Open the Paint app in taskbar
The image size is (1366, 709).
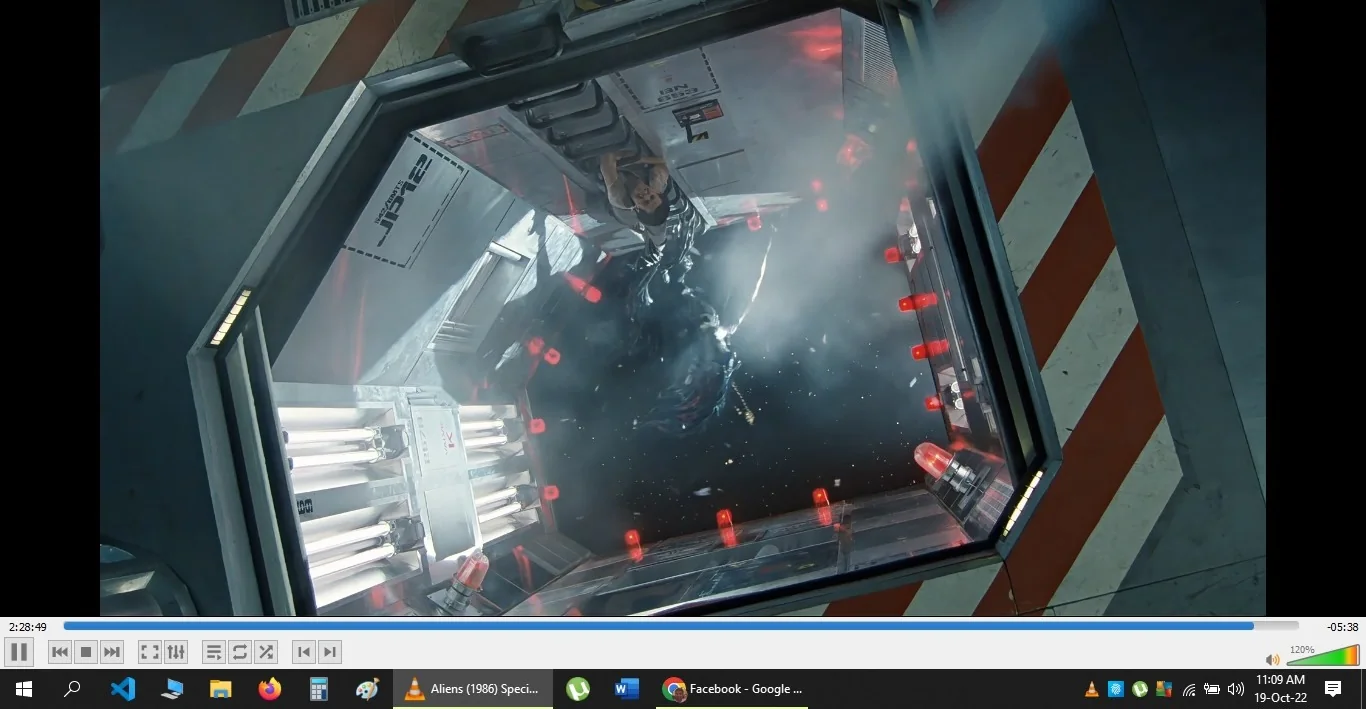pyautogui.click(x=368, y=689)
